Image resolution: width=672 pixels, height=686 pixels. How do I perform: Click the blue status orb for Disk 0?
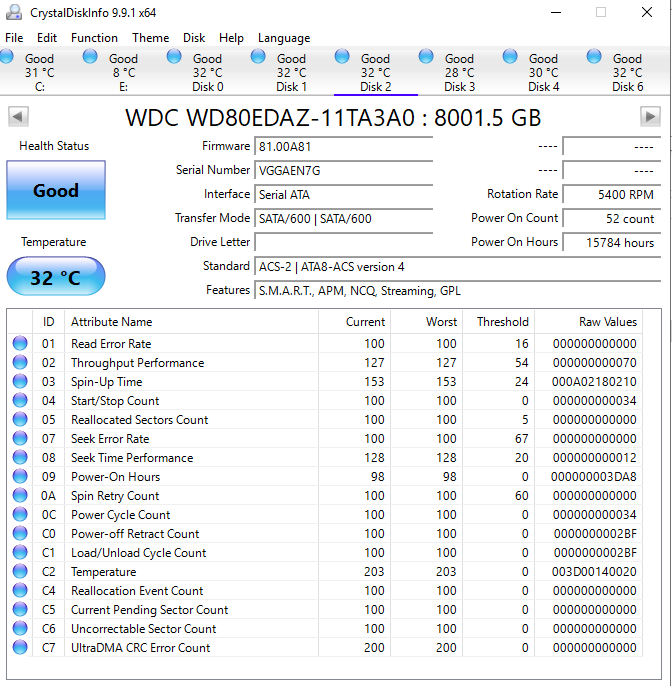174,56
